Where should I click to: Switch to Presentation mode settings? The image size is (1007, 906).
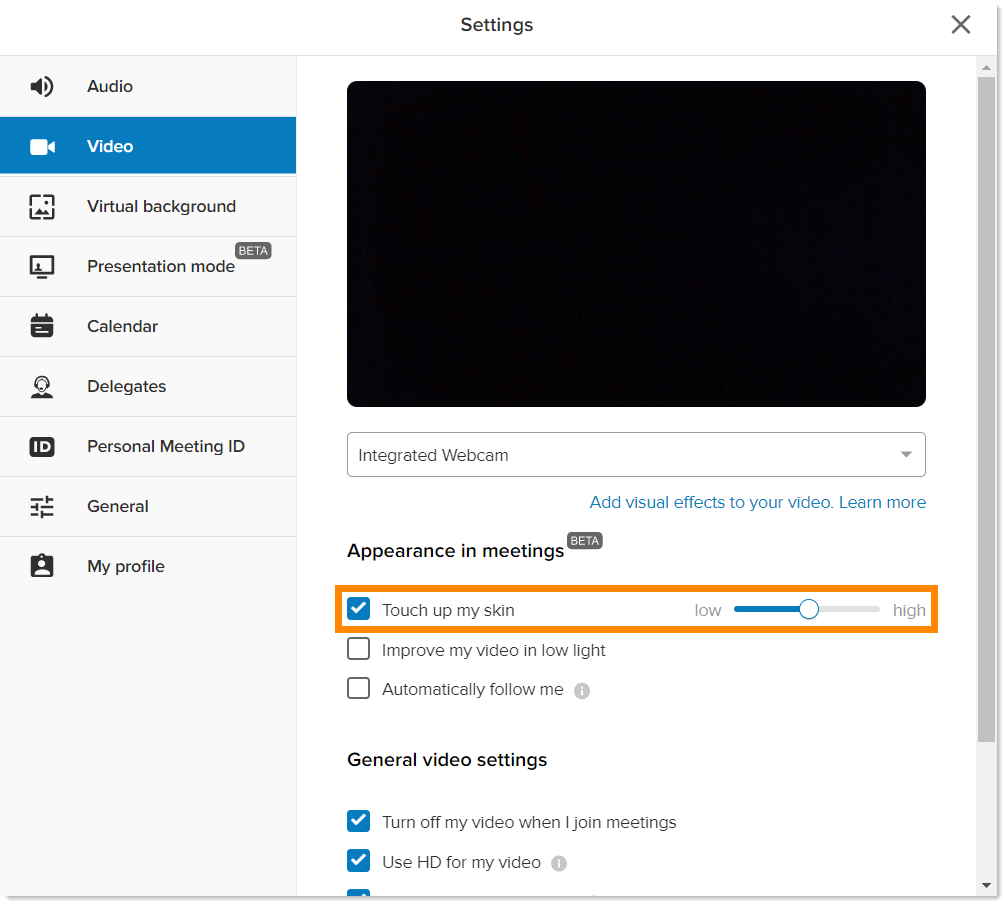(148, 266)
